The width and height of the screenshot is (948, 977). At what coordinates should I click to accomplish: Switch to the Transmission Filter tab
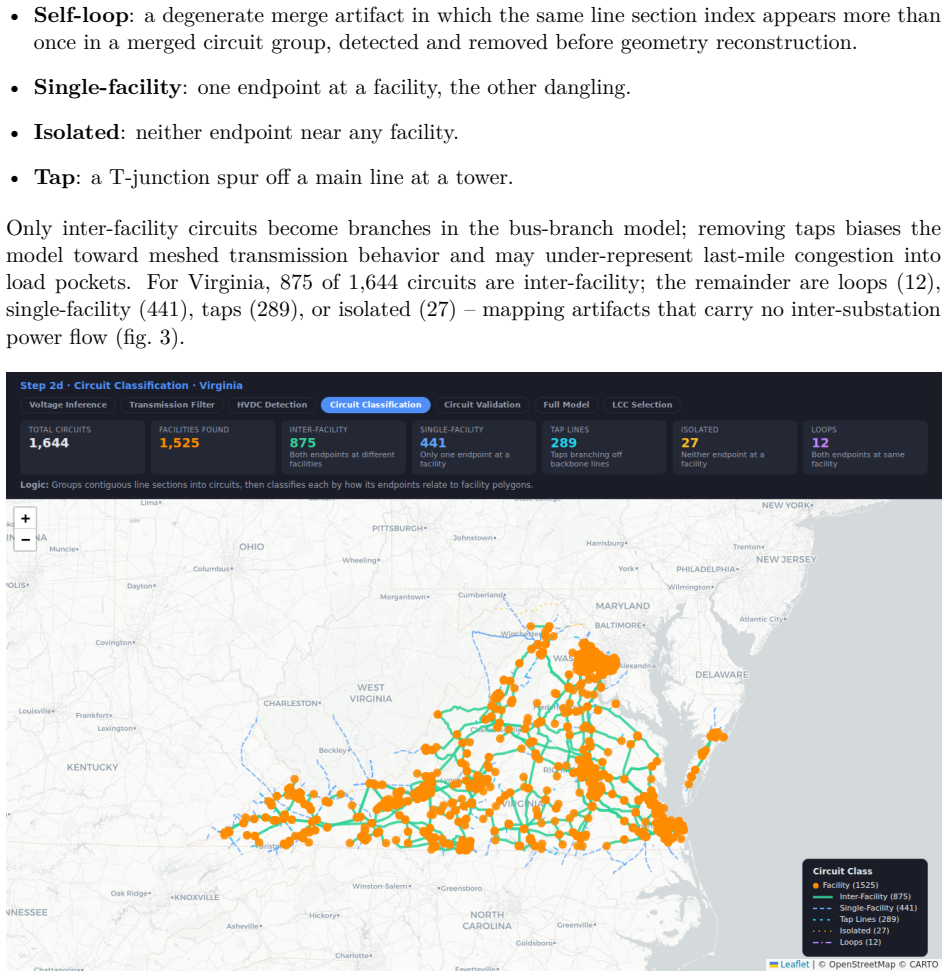click(x=172, y=405)
